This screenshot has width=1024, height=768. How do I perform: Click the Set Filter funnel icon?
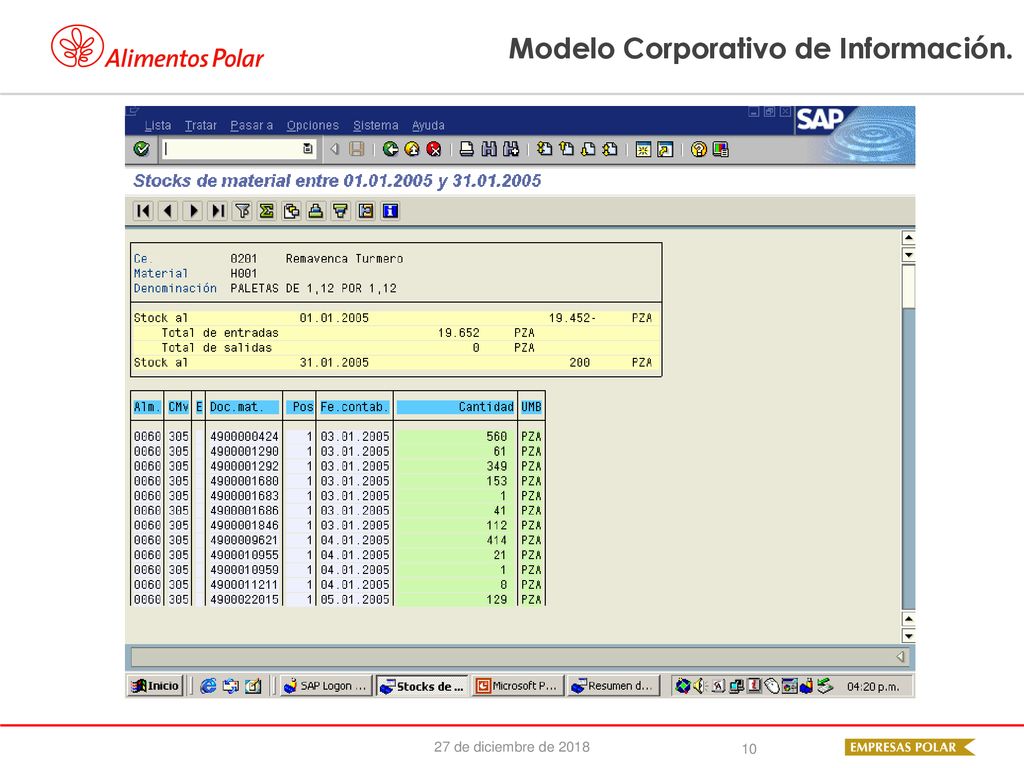coord(242,211)
